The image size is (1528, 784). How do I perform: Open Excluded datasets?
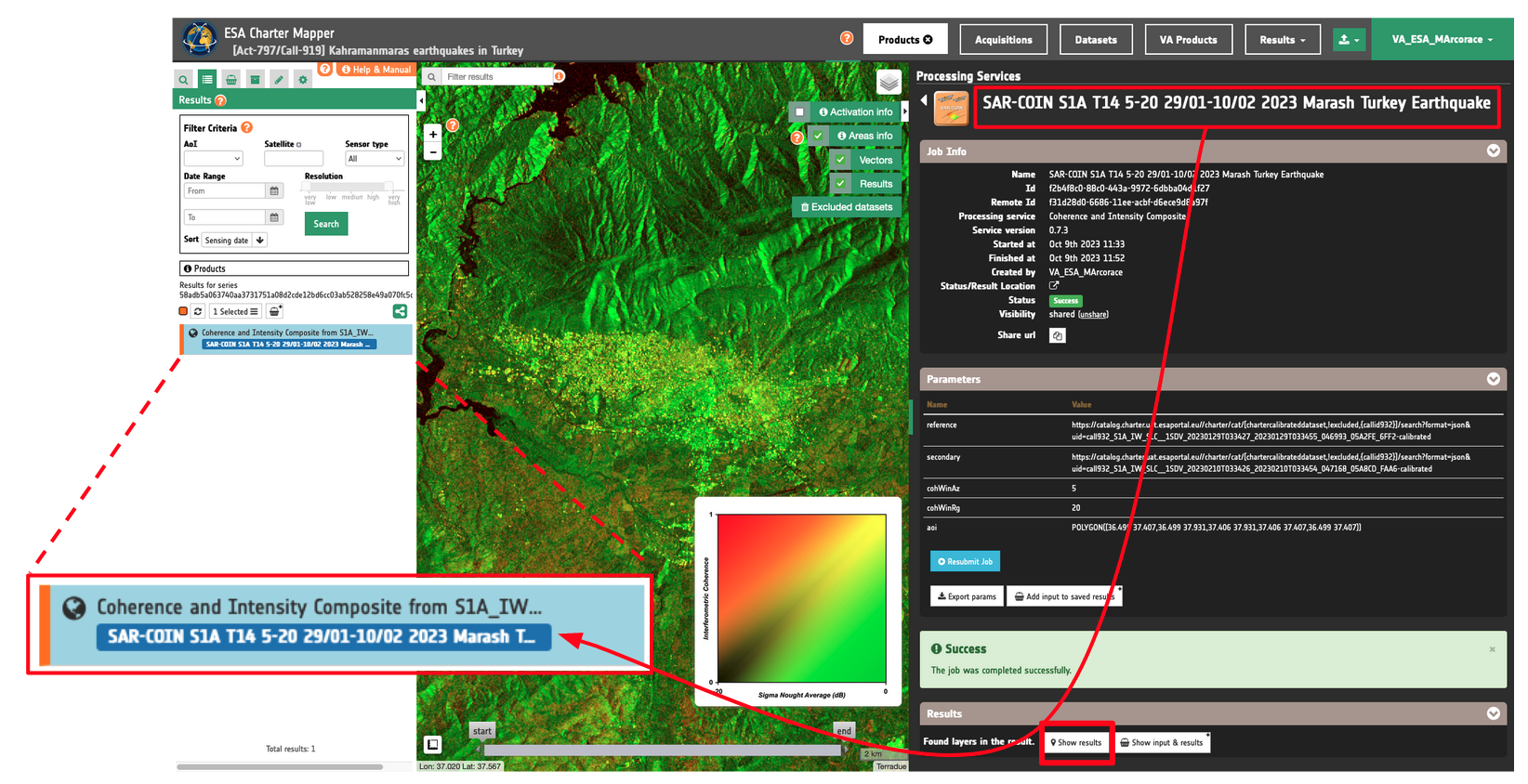pos(847,207)
